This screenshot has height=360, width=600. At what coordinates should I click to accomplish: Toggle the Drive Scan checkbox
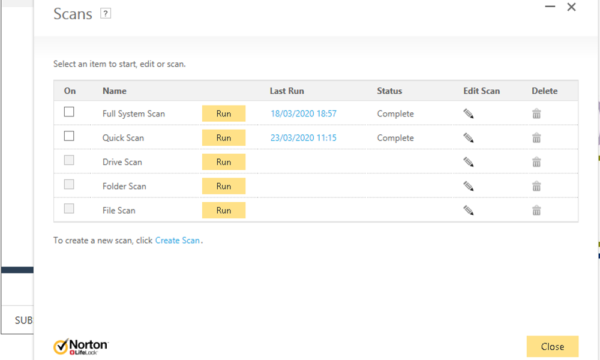69,160
